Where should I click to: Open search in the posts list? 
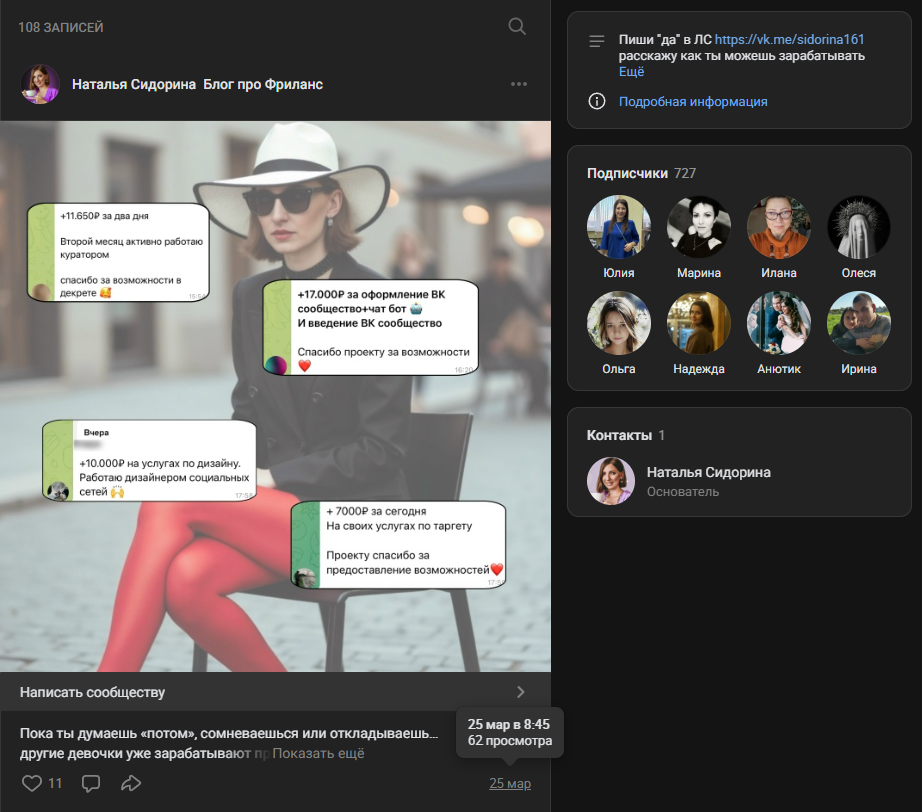517,26
